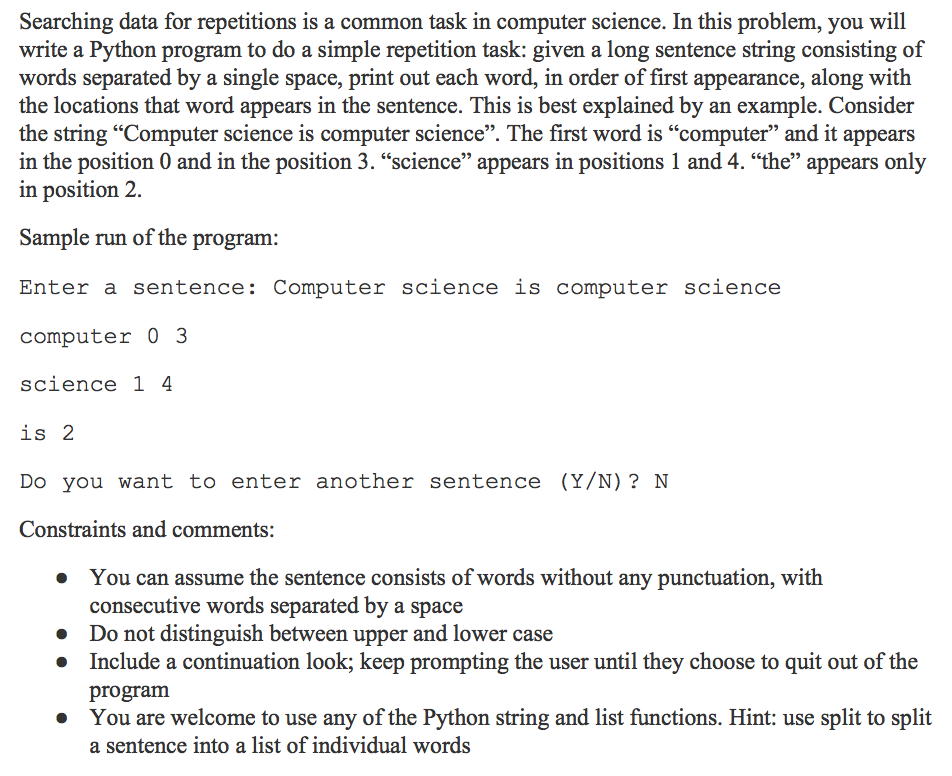Click the 'Enter a sentence:' prompt line
The image size is (952, 776).
pyautogui.click(x=400, y=287)
